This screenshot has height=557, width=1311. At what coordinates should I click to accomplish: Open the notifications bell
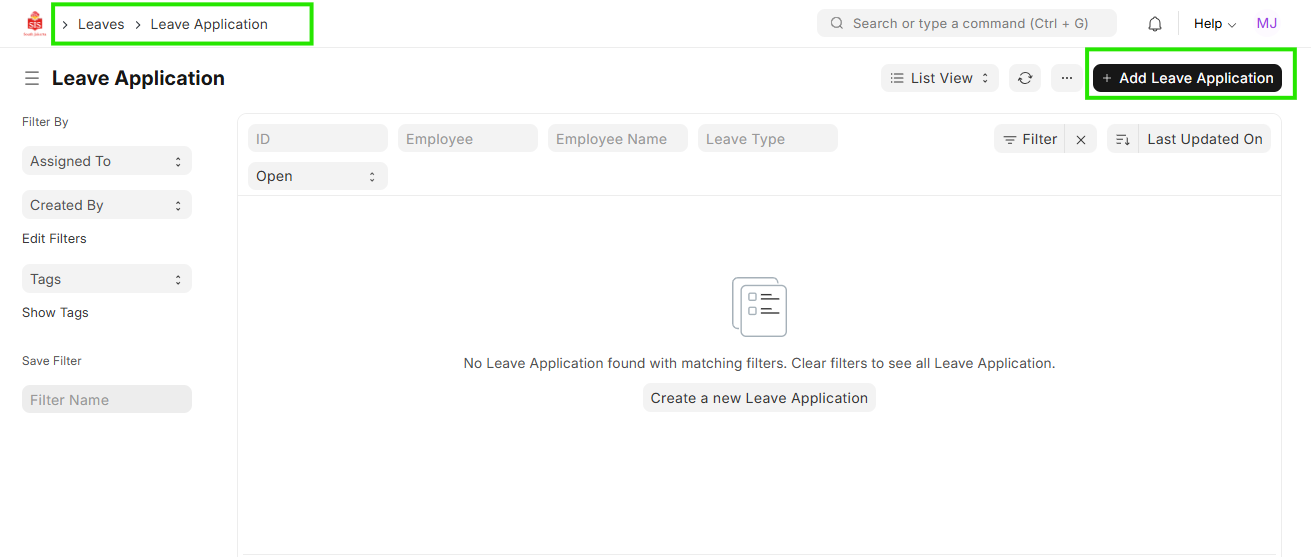click(x=1154, y=24)
